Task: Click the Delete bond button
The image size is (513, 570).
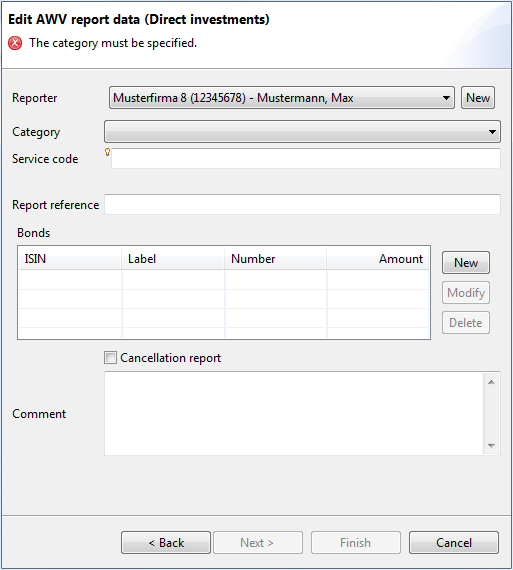Action: coord(466,323)
